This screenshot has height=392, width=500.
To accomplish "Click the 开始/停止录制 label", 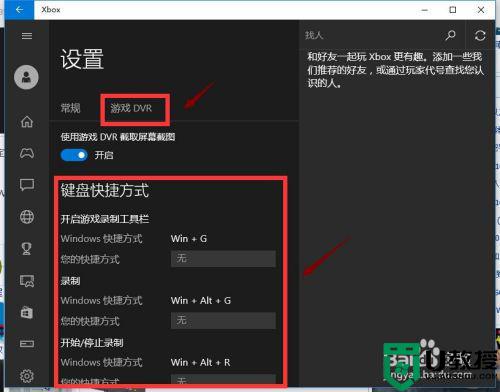I will click(92, 342).
